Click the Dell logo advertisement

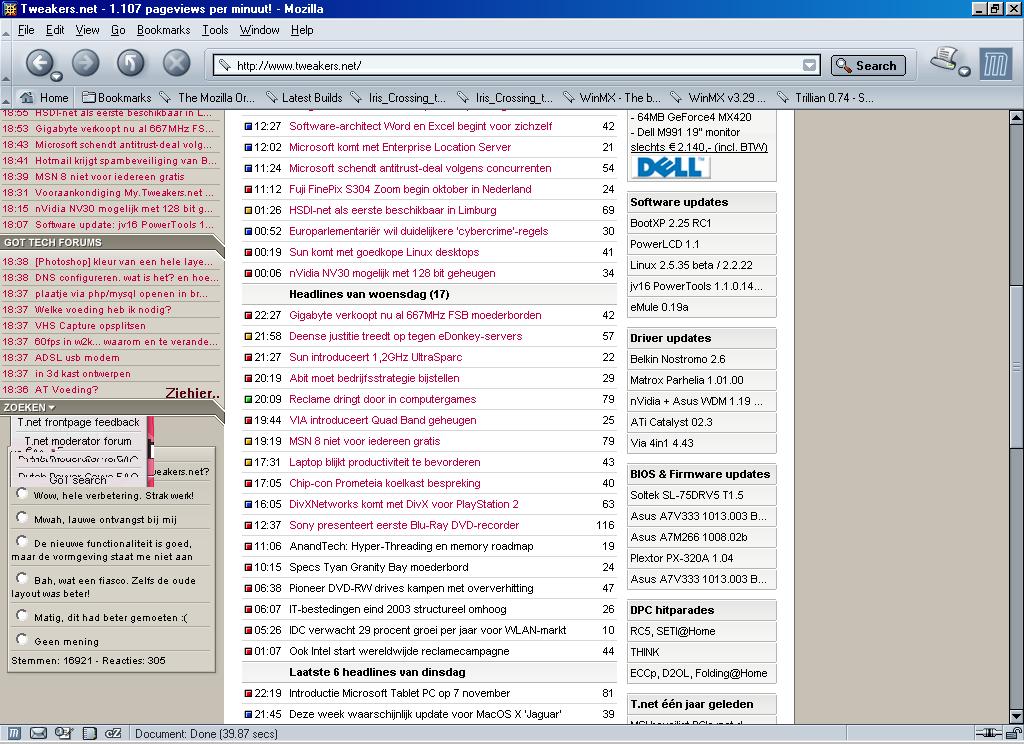tap(669, 167)
